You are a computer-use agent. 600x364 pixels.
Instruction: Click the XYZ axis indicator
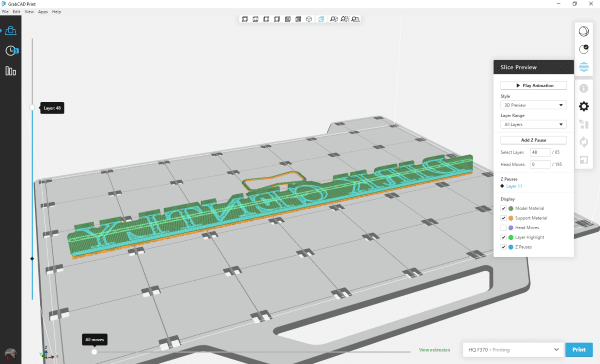point(47,354)
